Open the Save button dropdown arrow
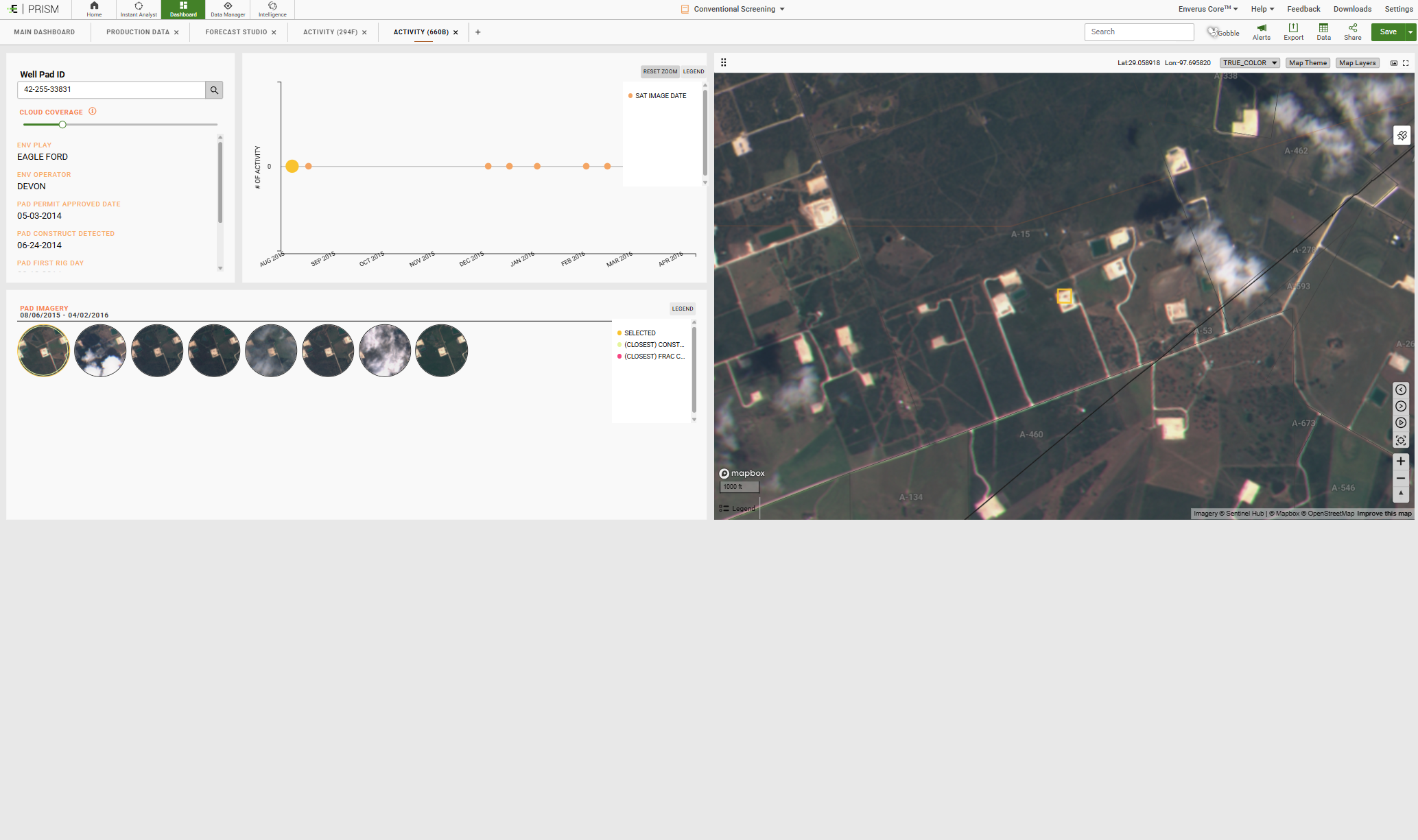 1410,32
